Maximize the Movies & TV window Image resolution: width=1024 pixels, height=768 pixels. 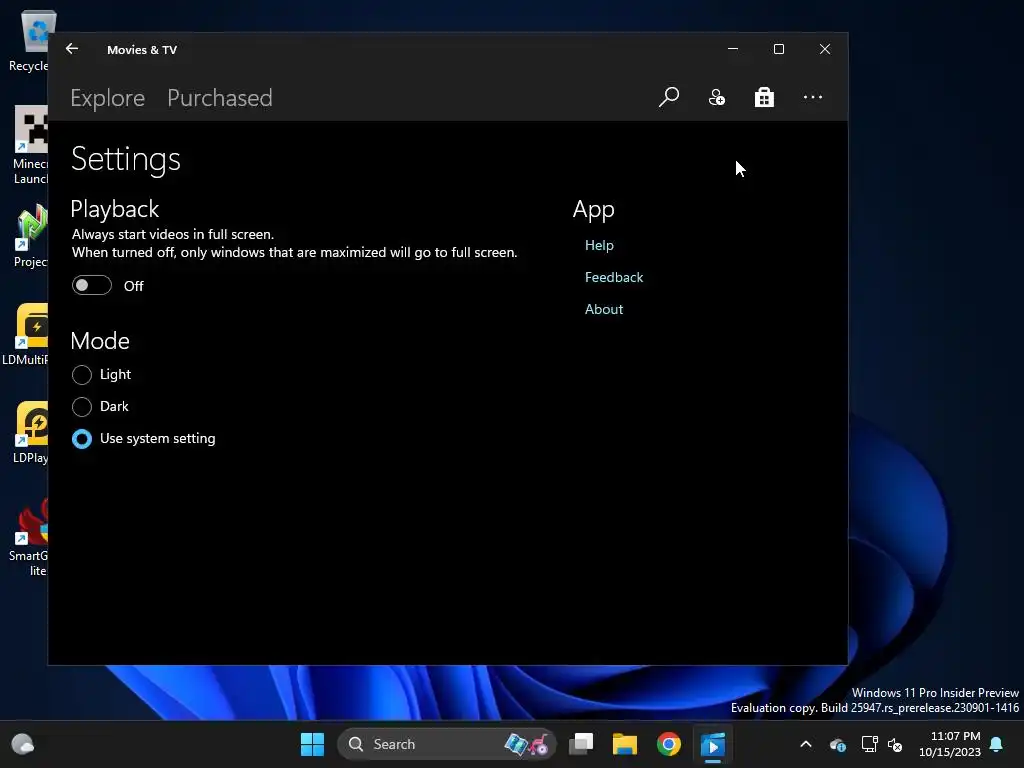(x=778, y=49)
